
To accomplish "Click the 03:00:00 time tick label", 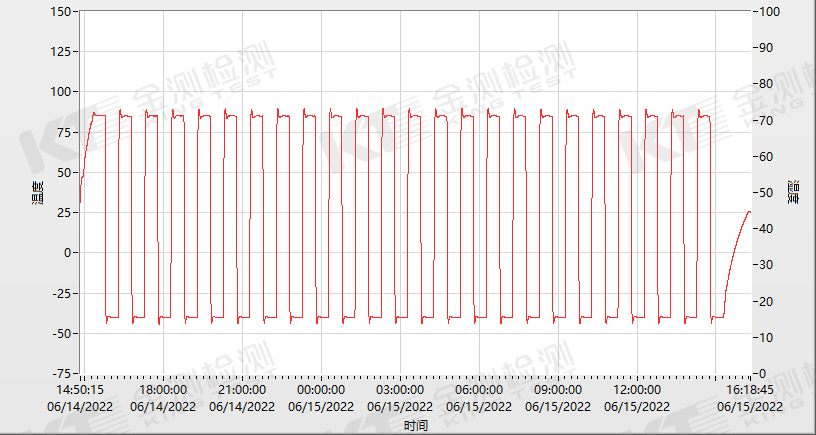I will [399, 390].
